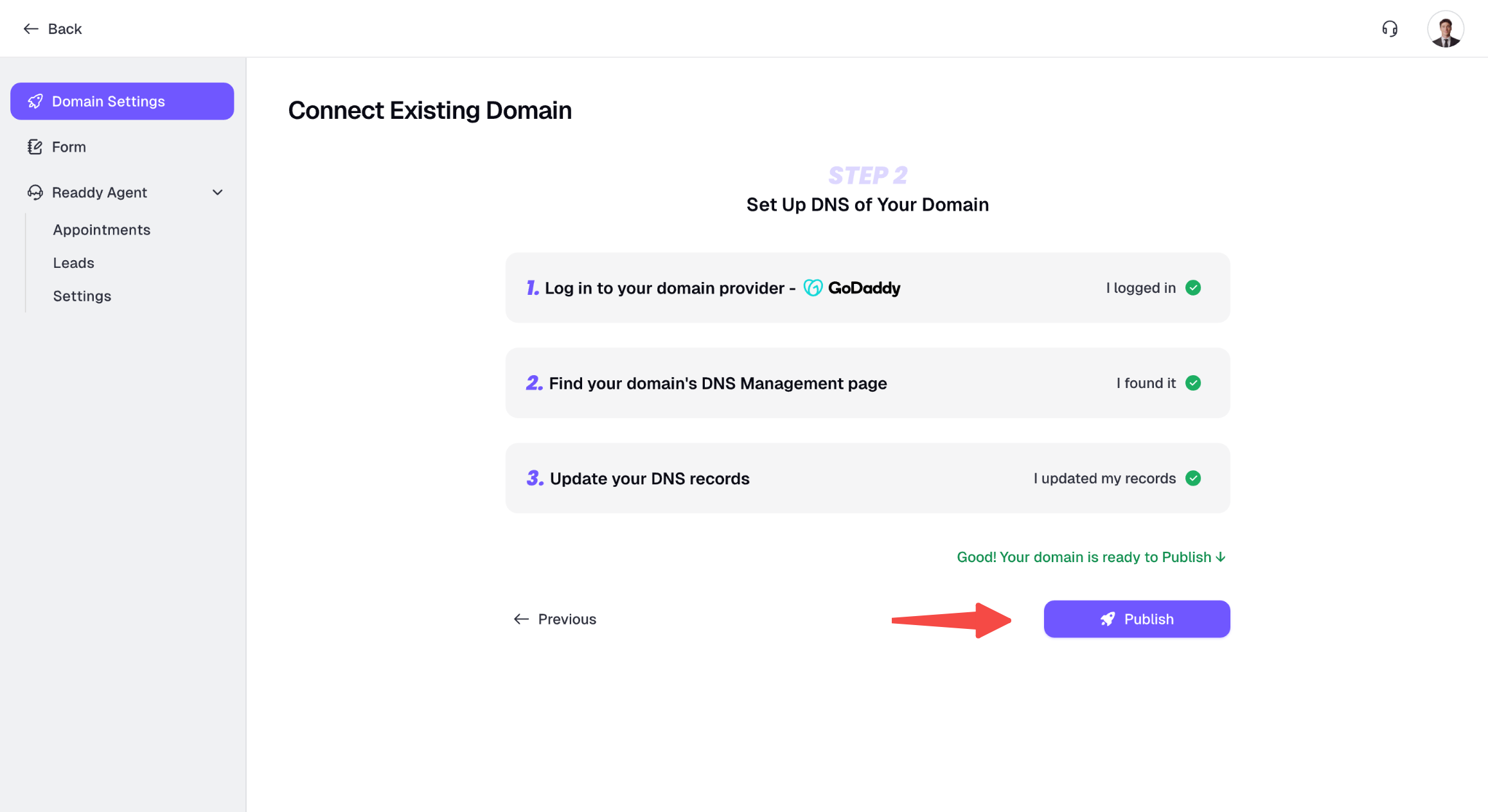The image size is (1488, 812).
Task: Click the Form notepad icon
Action: coord(35,147)
